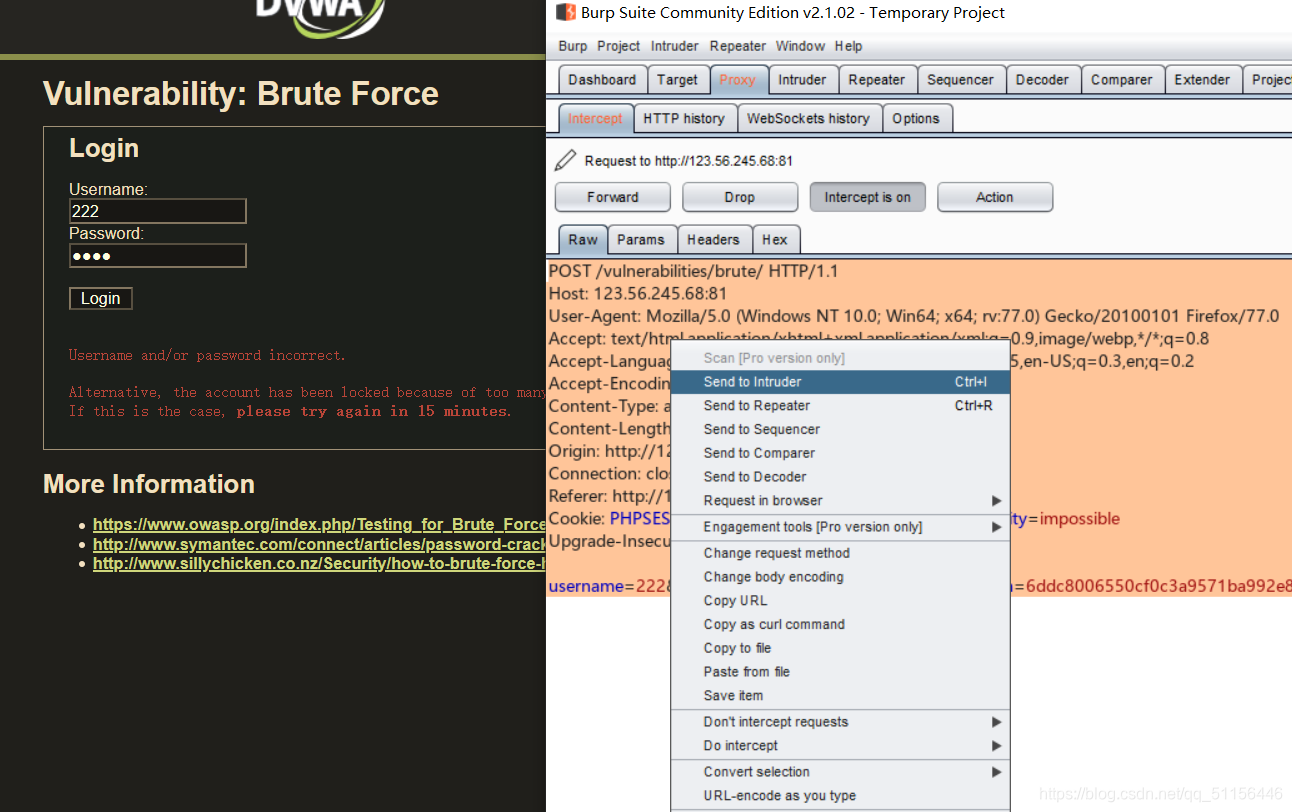Open the HTTP history sub-tab
The width and height of the screenshot is (1292, 812).
coord(684,118)
